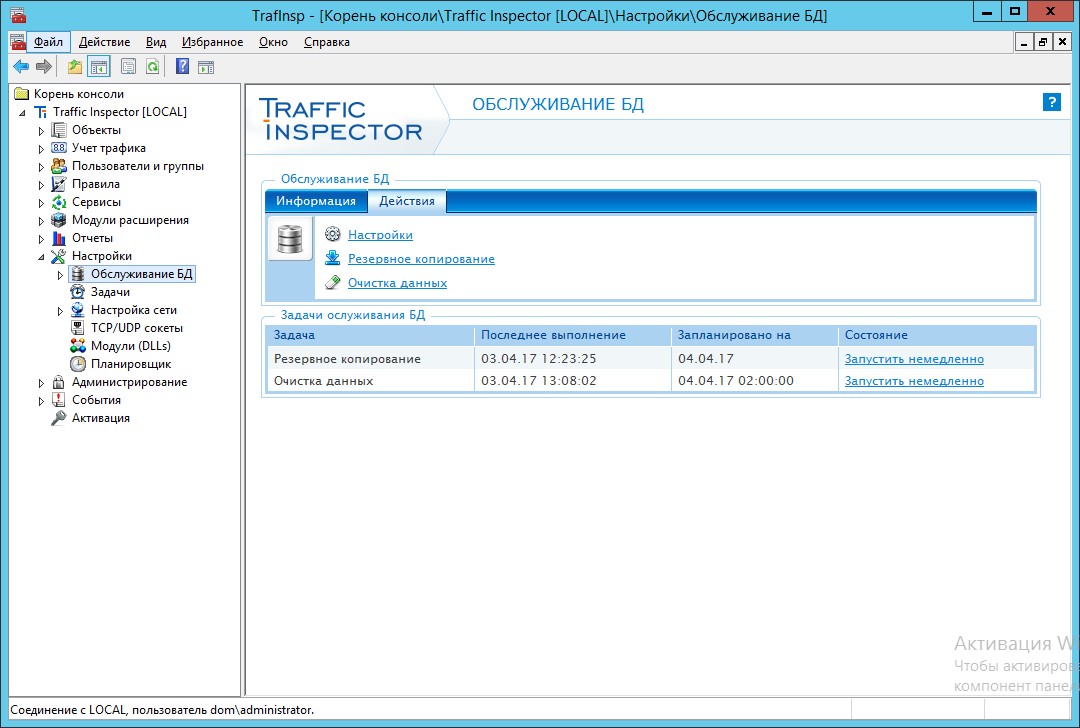Click the status bar connection message
This screenshot has width=1080, height=728.
click(x=162, y=710)
